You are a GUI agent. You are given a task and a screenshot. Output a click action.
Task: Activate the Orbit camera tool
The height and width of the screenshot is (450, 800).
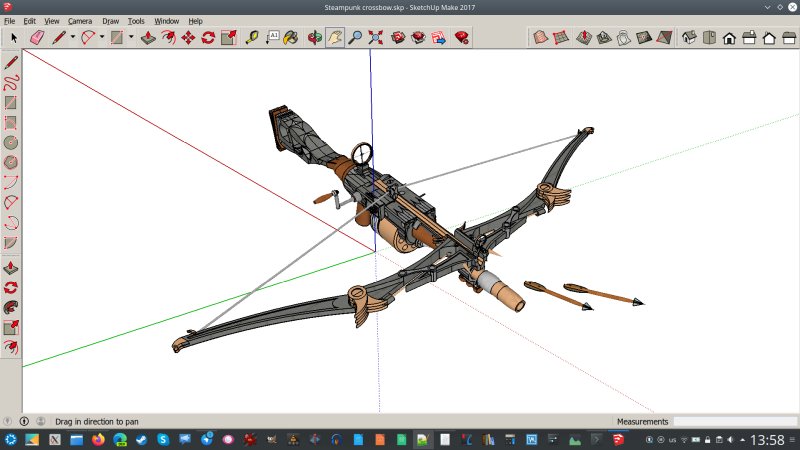point(314,38)
